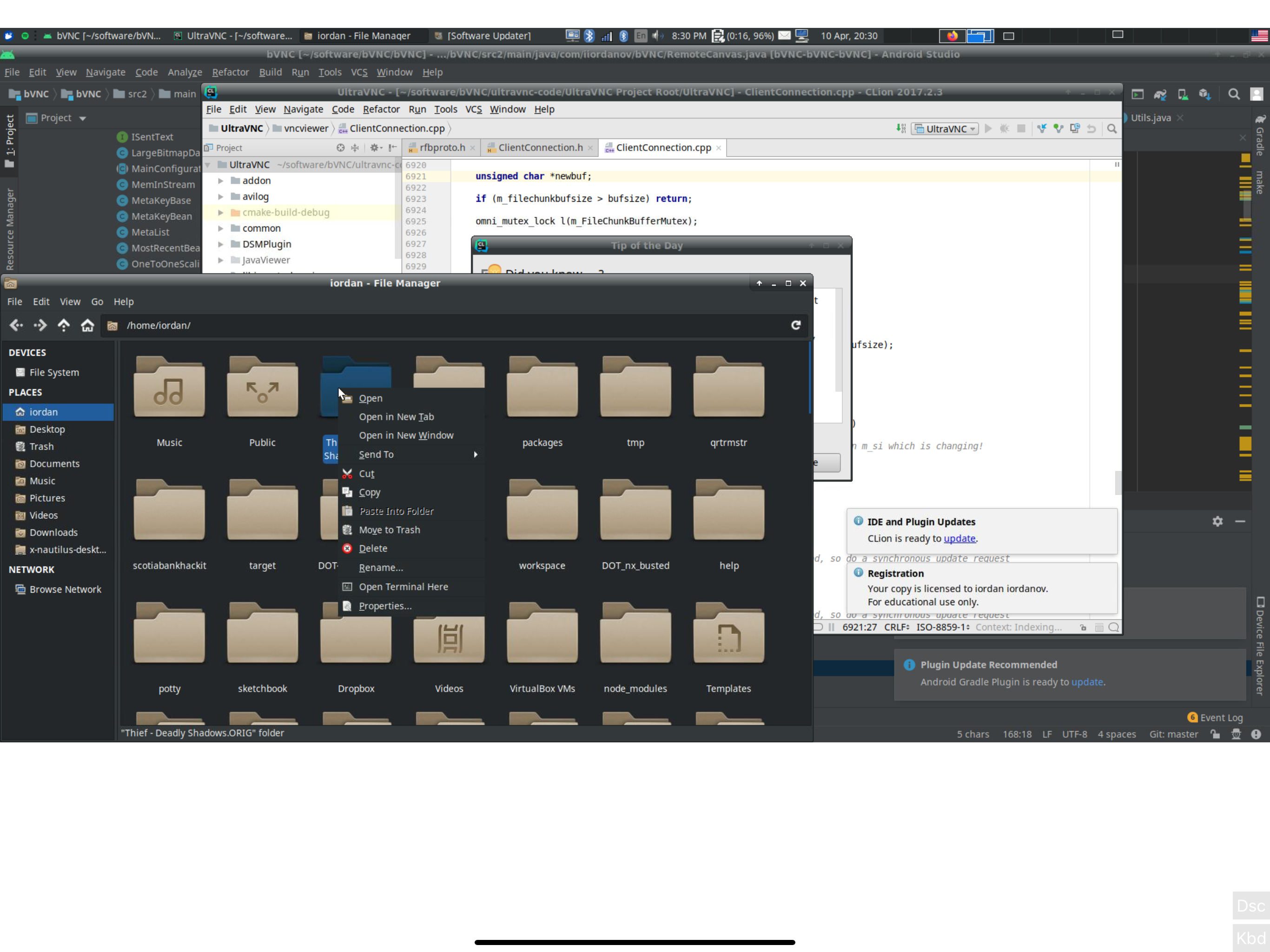
Task: Choose Open Terminal Here from context menu
Action: (x=403, y=586)
